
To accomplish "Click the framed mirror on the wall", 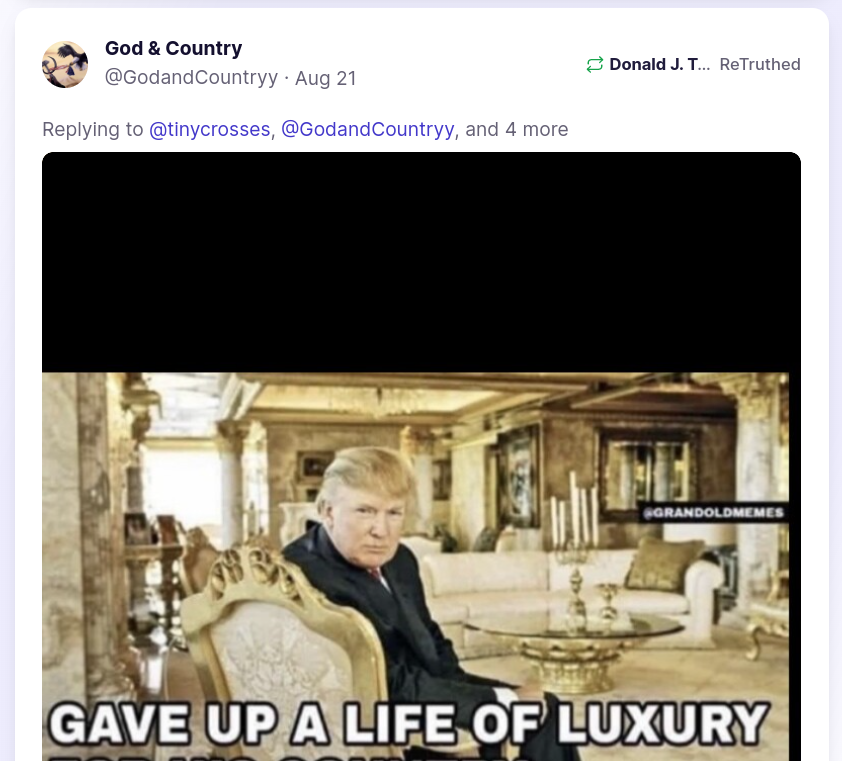I will click(x=649, y=472).
